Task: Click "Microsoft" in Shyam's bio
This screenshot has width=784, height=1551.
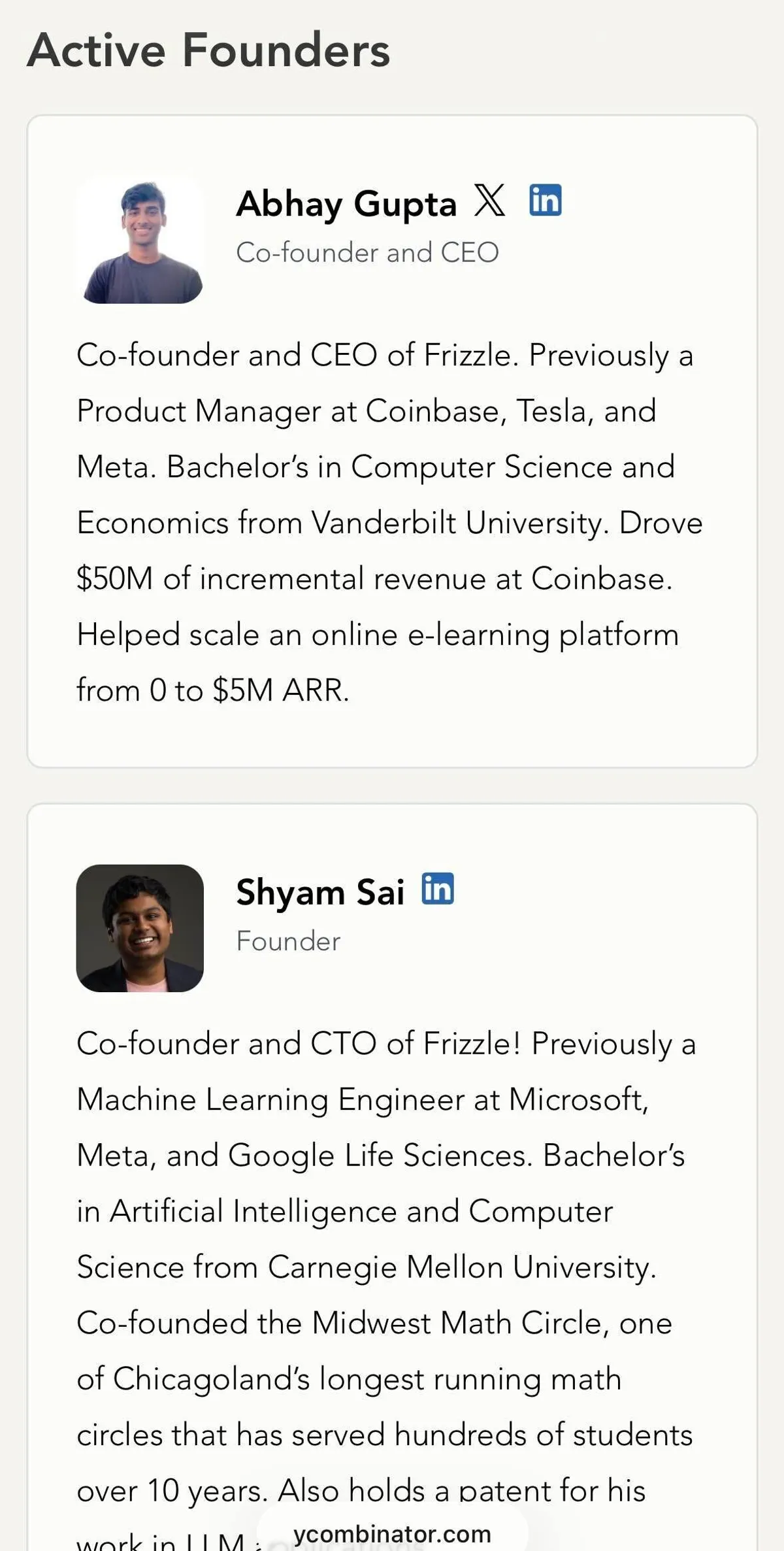Action: click(x=578, y=1099)
